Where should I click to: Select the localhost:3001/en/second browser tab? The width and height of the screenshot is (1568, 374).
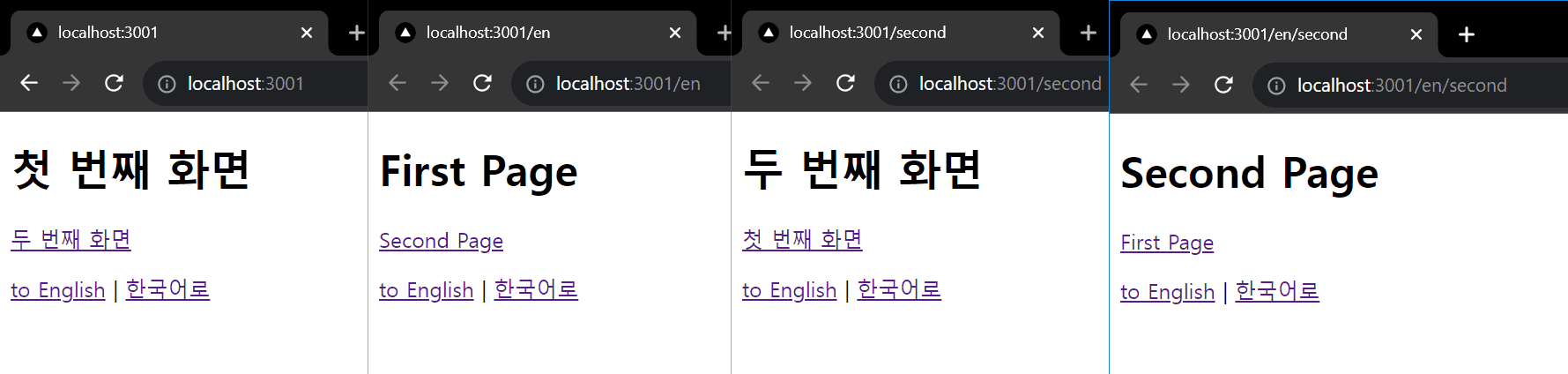click(1279, 34)
